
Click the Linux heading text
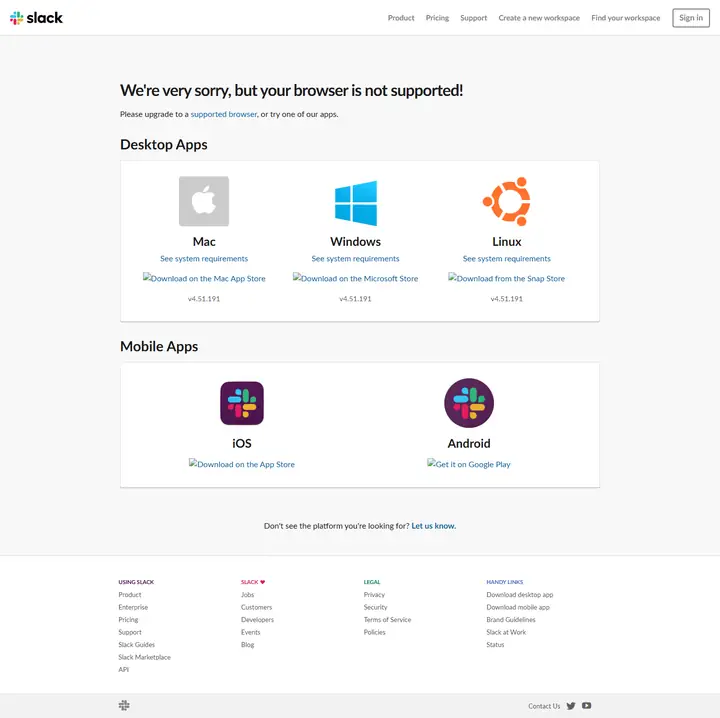(x=506, y=241)
